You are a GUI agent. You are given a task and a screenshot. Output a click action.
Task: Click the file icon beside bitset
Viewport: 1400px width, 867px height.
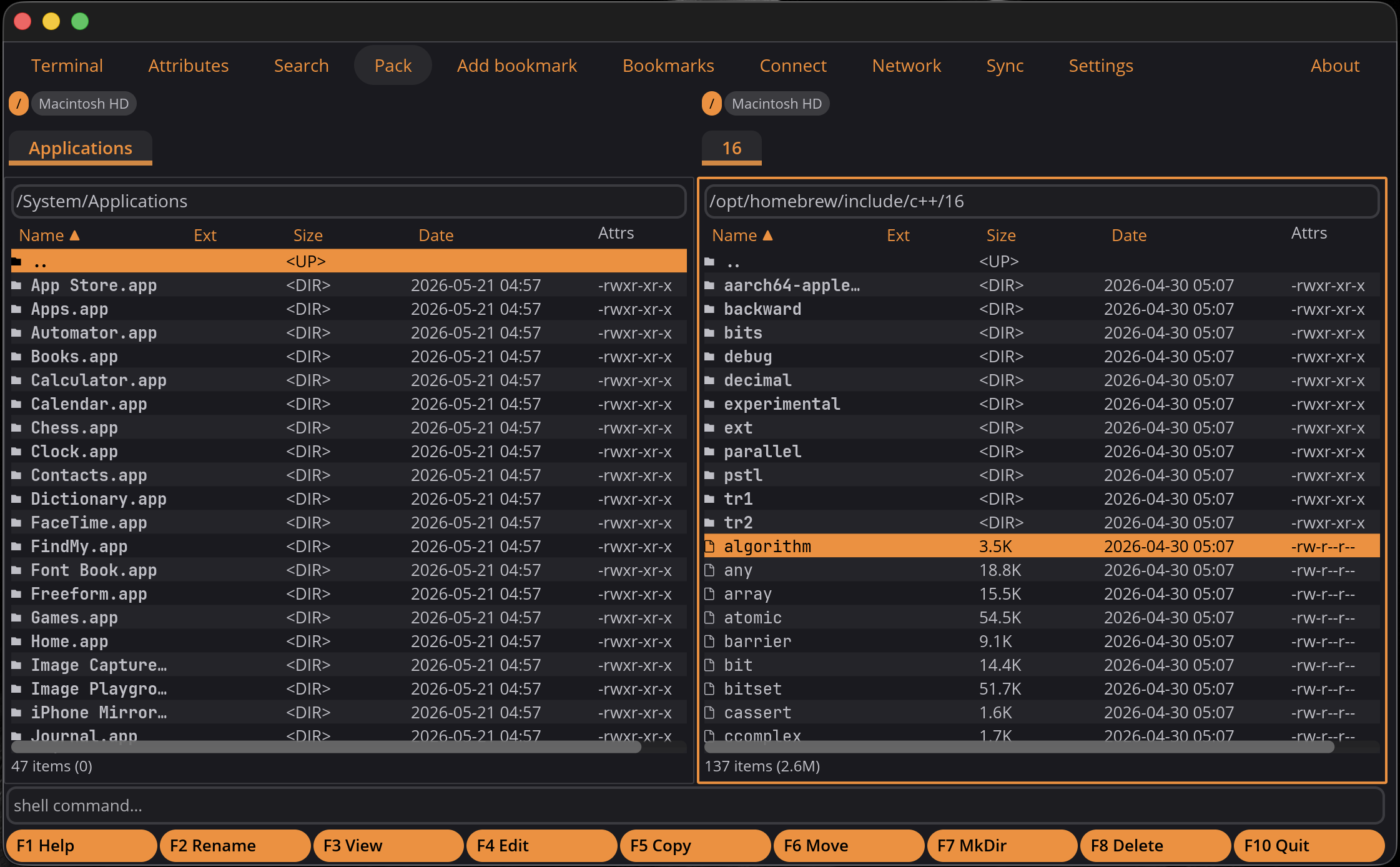pyautogui.click(x=710, y=689)
